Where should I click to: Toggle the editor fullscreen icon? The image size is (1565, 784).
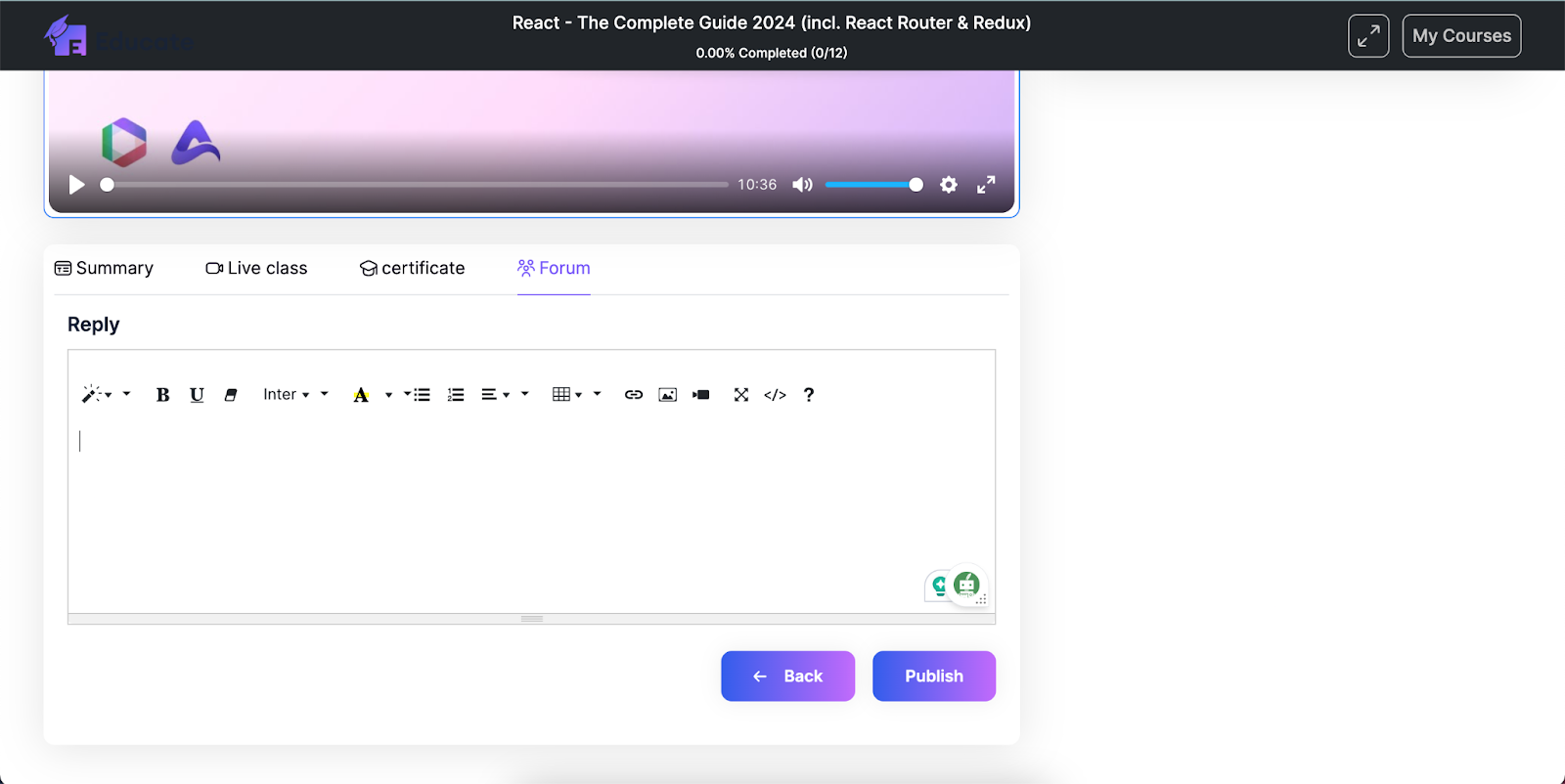[741, 395]
